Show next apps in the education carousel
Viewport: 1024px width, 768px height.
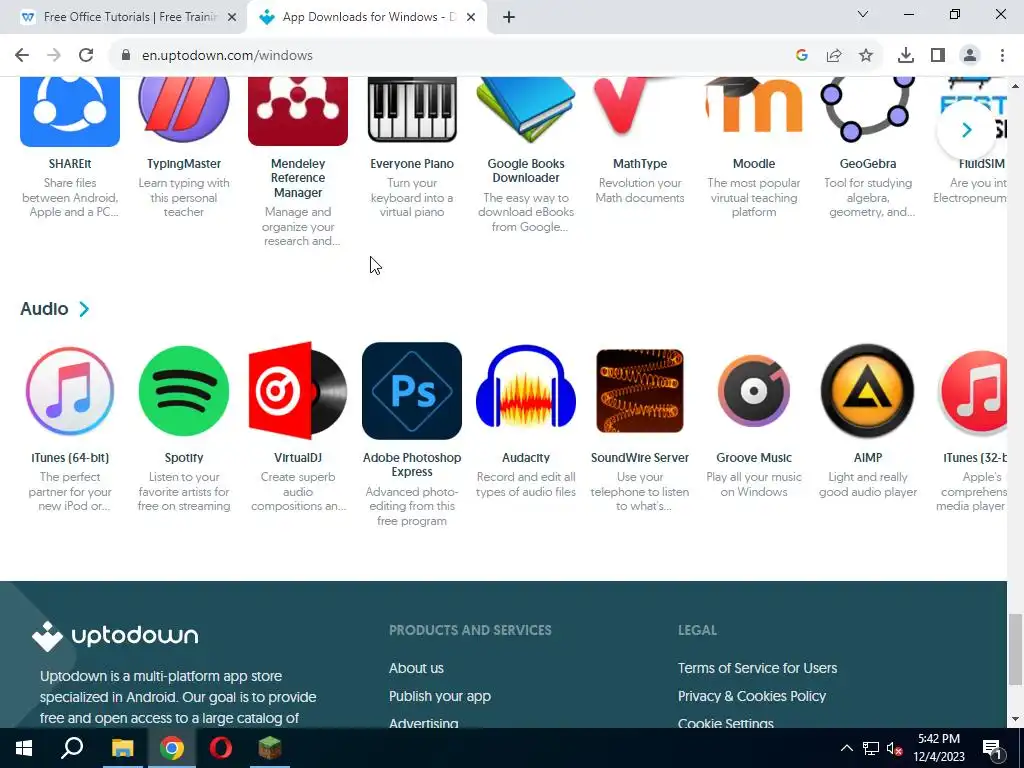pos(966,130)
